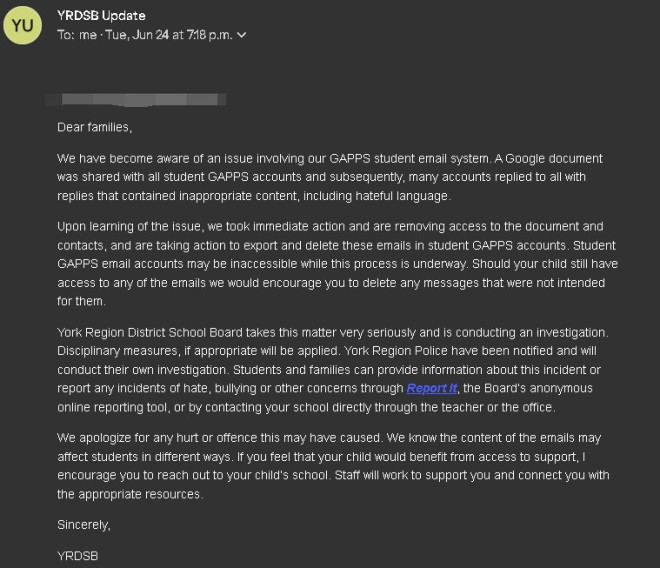Click the paragraph starting 'We have become aware'
The width and height of the screenshot is (660, 568).
click(330, 177)
